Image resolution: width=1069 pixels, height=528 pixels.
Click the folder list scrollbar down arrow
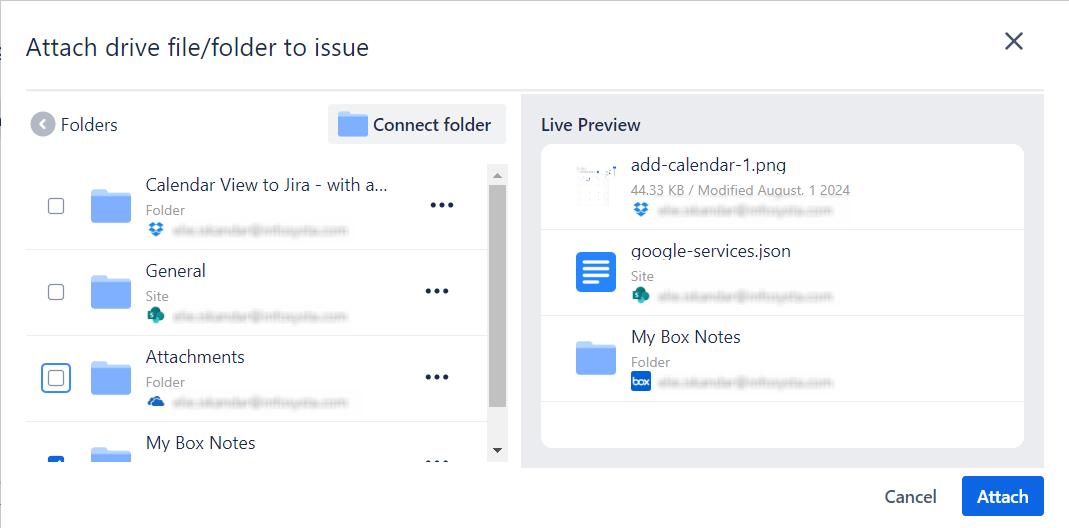coord(497,451)
